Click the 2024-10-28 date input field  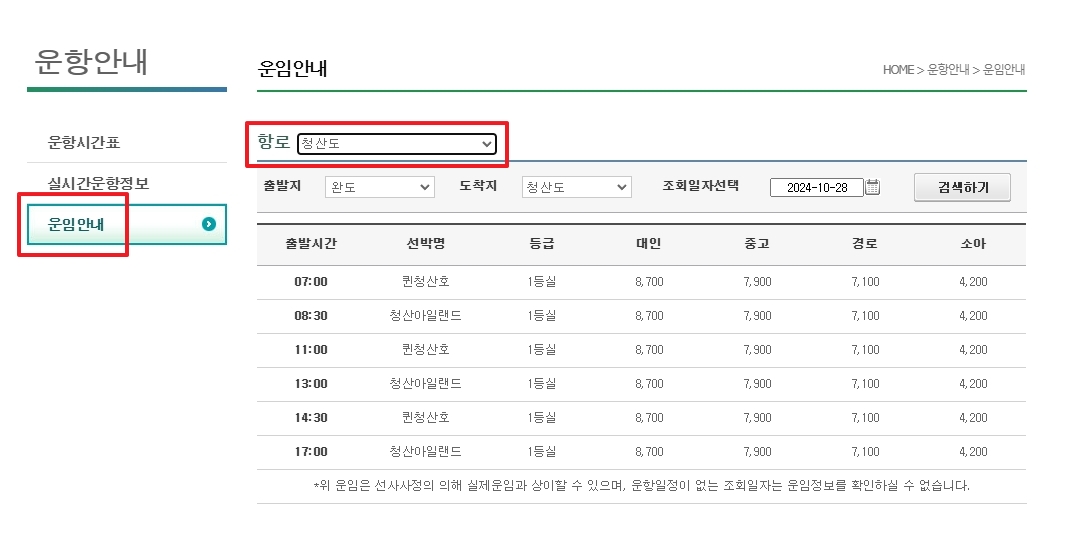817,187
